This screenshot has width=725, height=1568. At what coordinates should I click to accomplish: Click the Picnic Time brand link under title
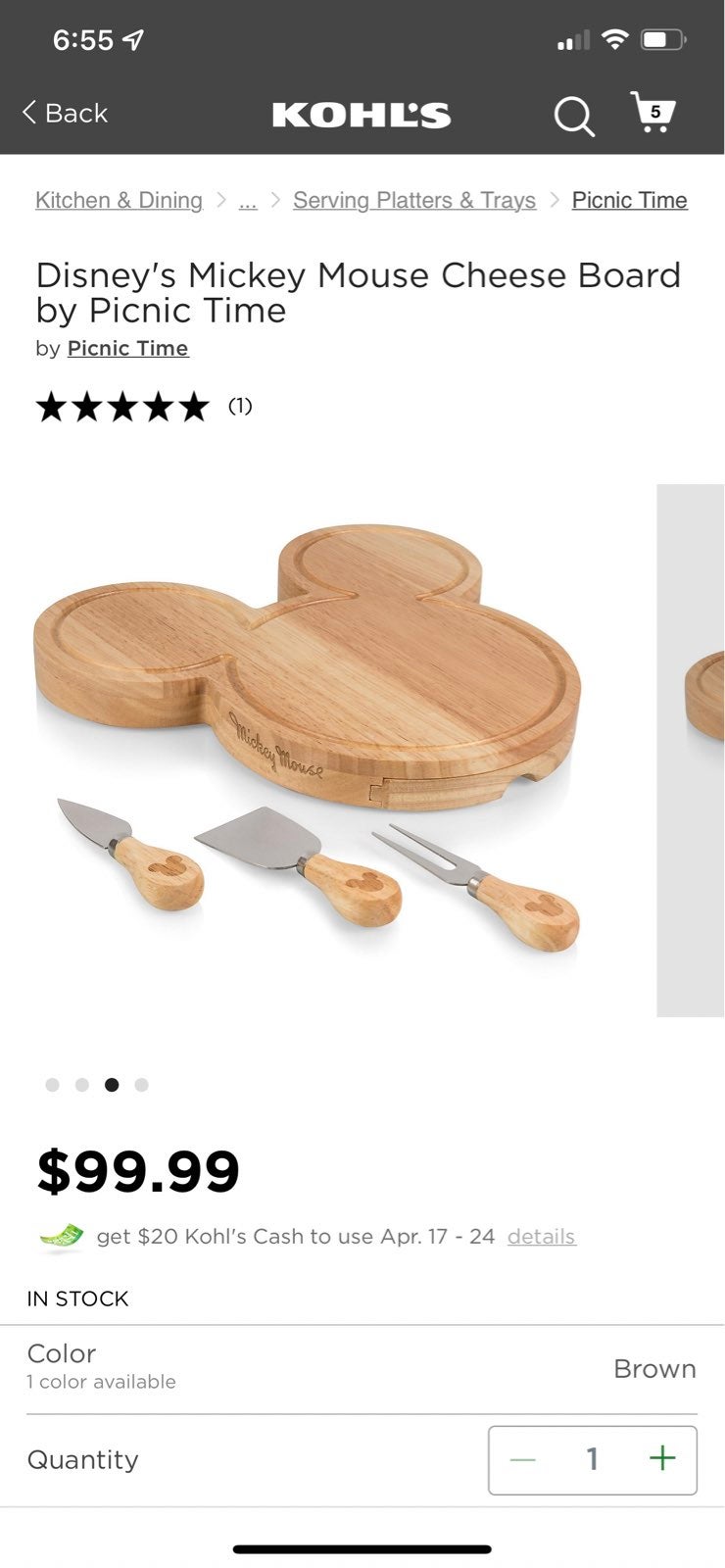pyautogui.click(x=127, y=348)
